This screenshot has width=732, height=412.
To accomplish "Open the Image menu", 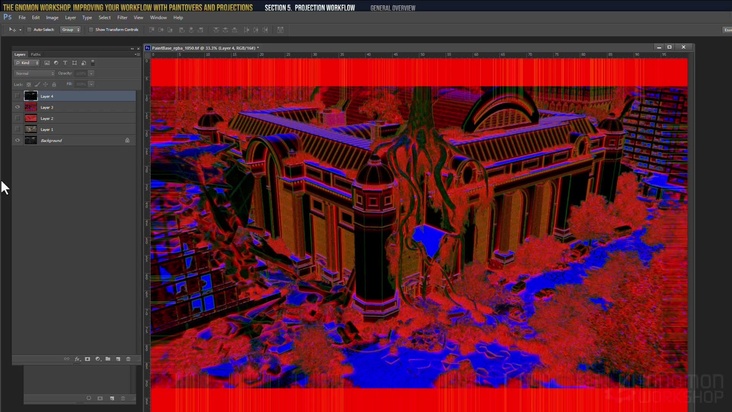I will click(52, 18).
